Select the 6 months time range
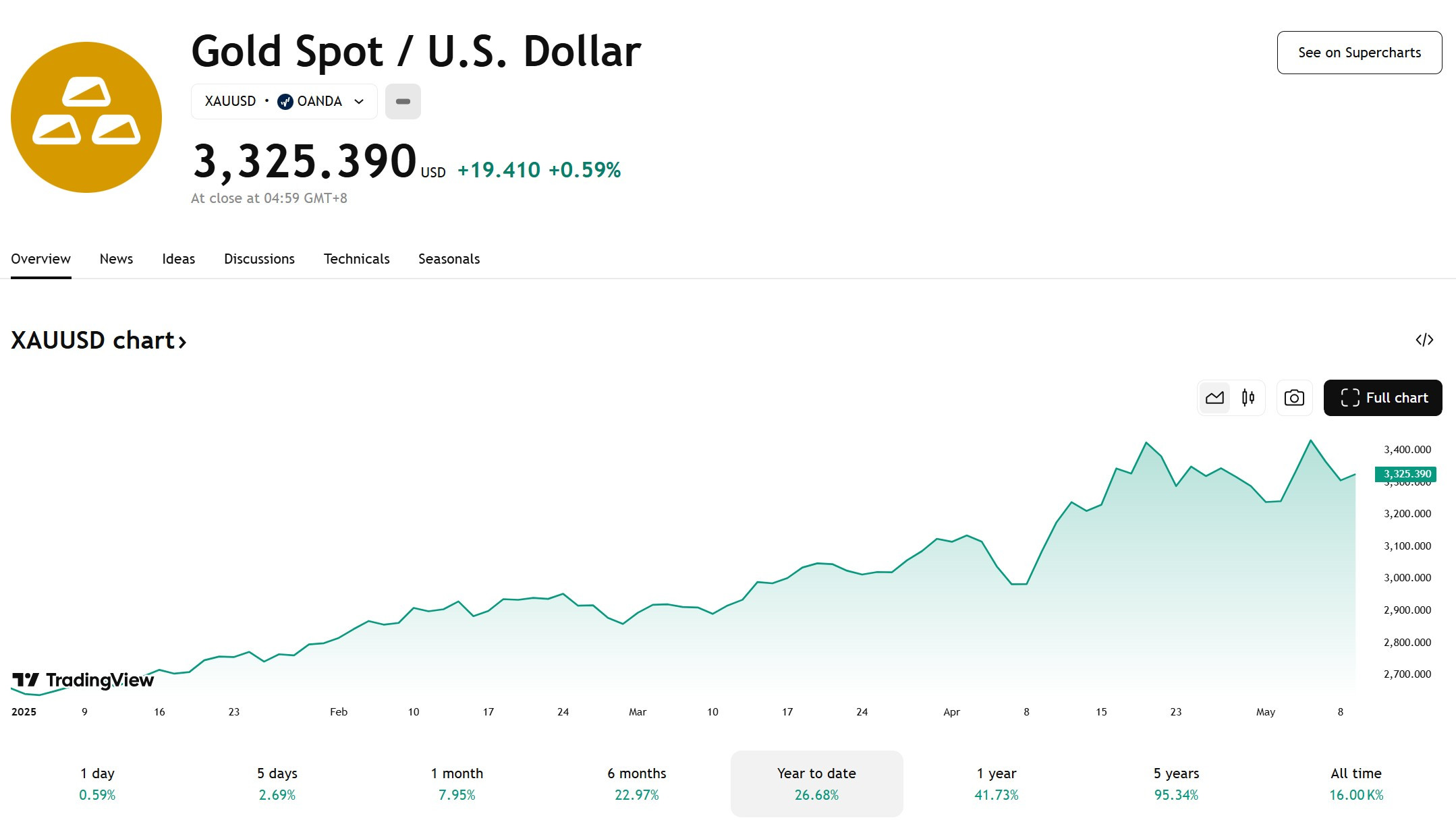The image size is (1456, 820). click(x=636, y=784)
